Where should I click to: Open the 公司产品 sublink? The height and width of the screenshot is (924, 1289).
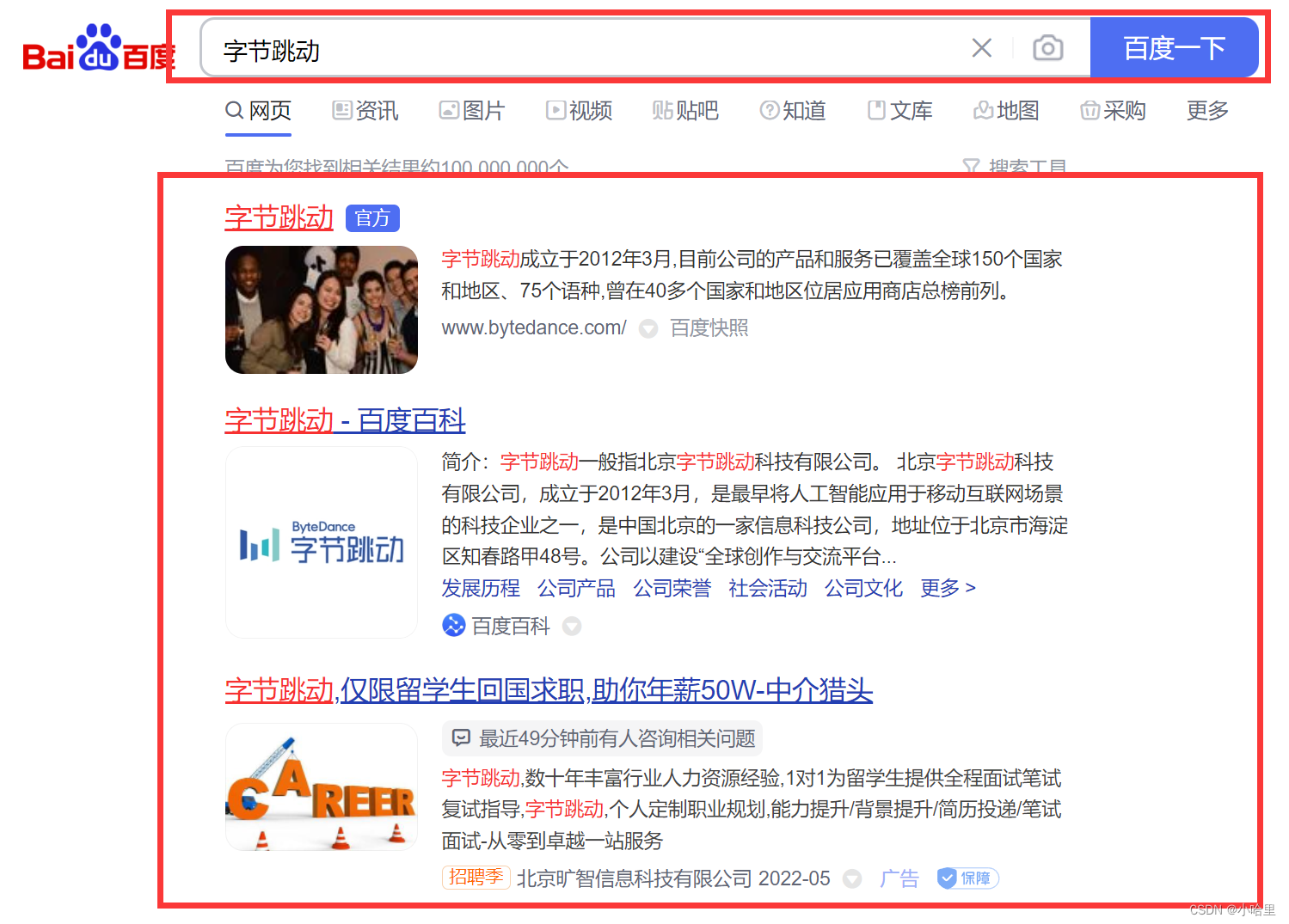pyautogui.click(x=577, y=589)
